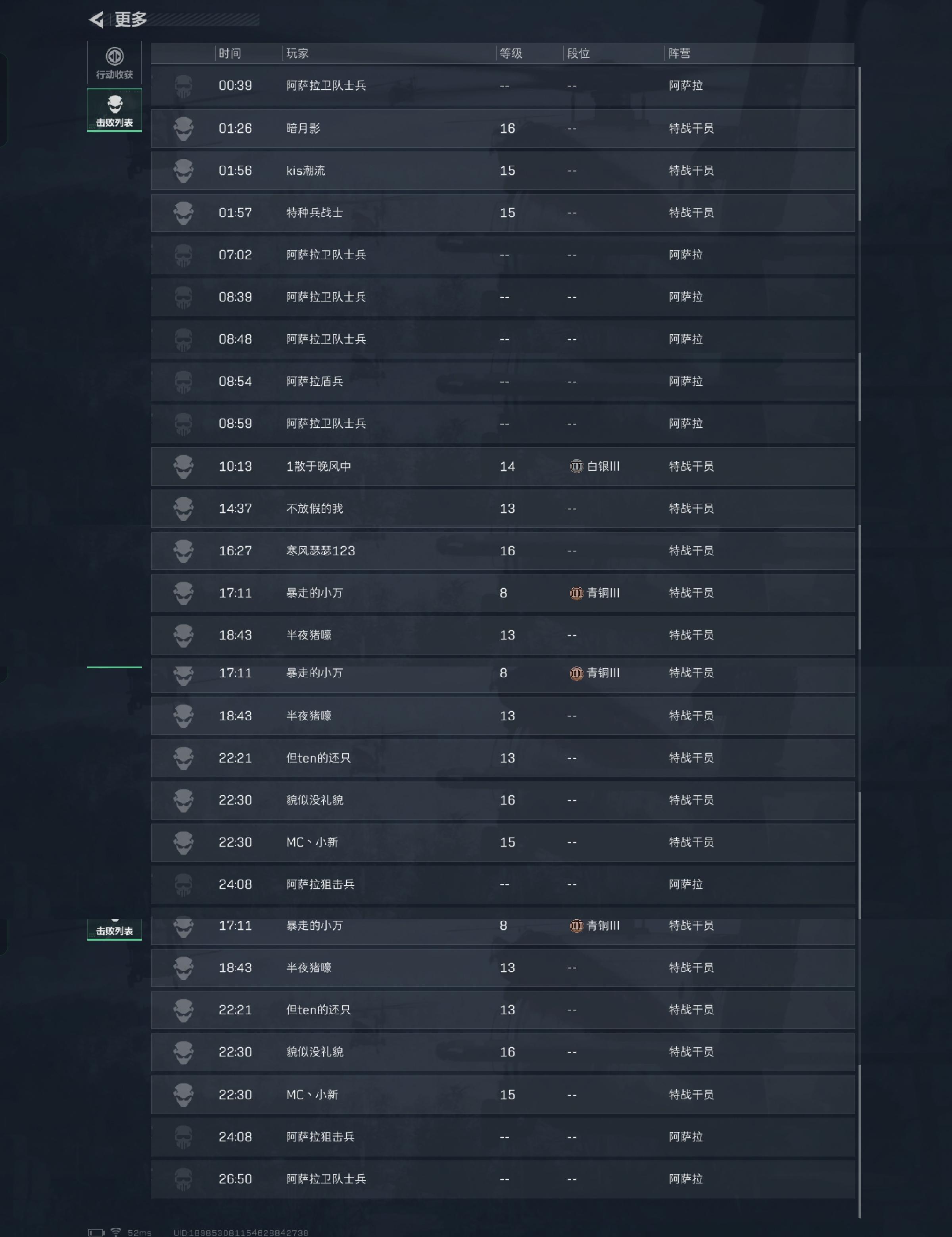
Task: Click the 阵营 column header
Action: point(679,53)
